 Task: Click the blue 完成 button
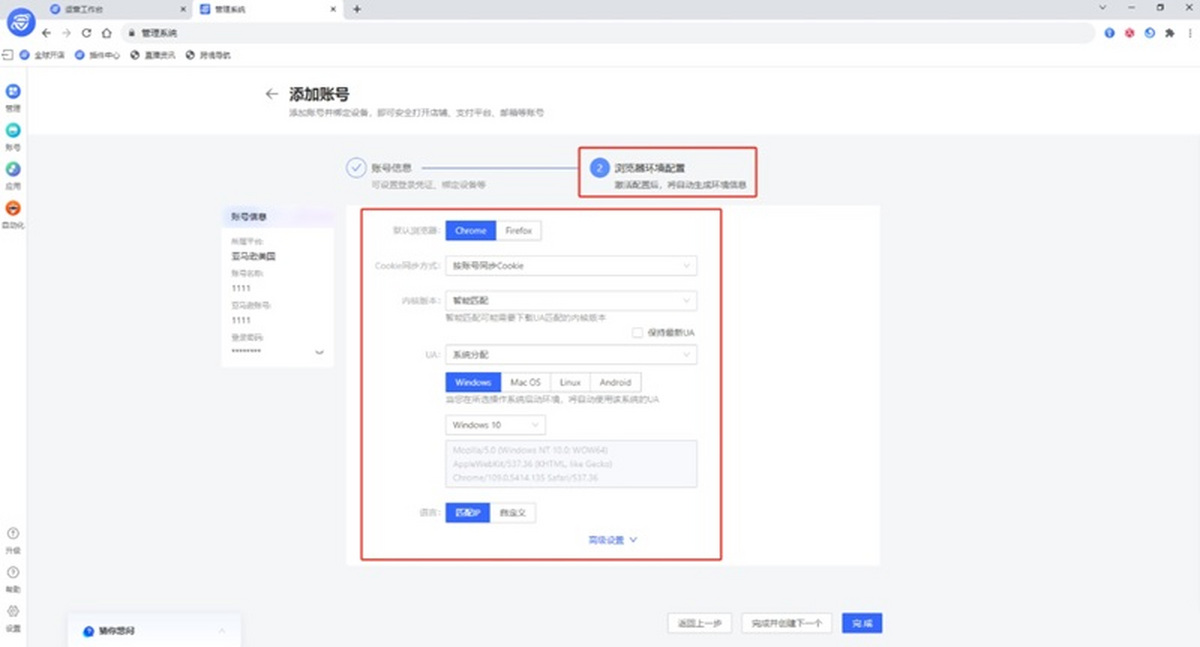tap(861, 623)
